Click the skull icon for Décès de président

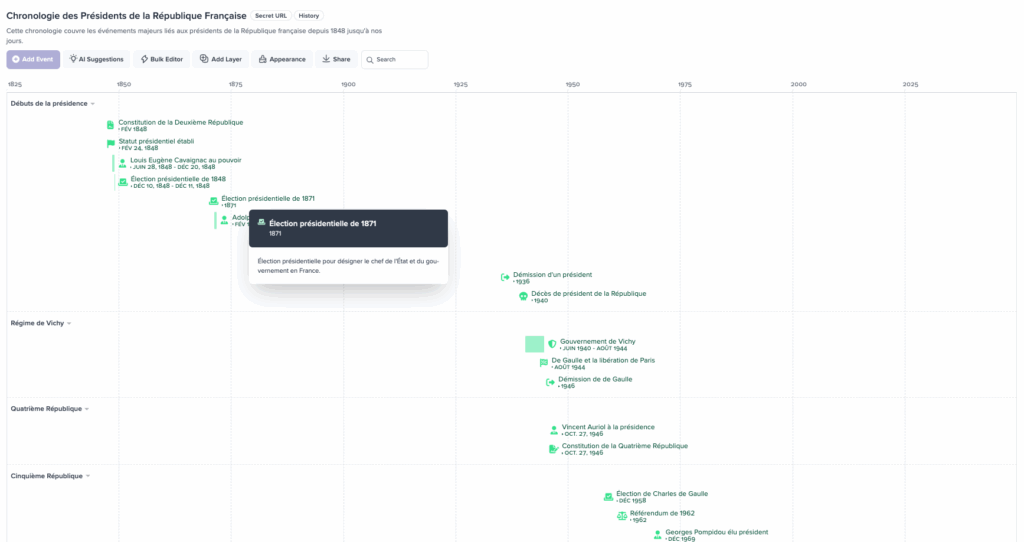coord(523,296)
